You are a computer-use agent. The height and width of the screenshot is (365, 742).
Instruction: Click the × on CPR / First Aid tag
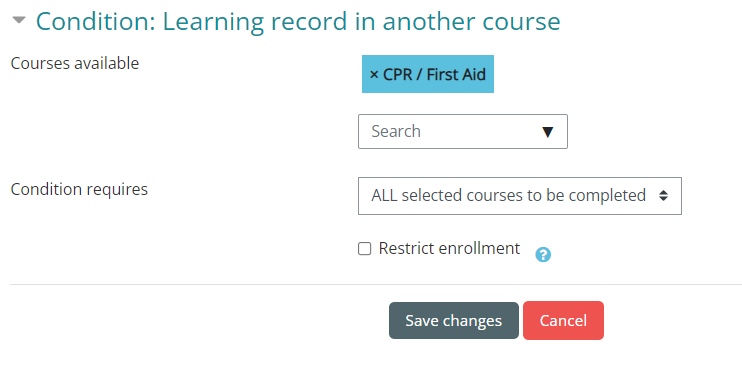(374, 74)
